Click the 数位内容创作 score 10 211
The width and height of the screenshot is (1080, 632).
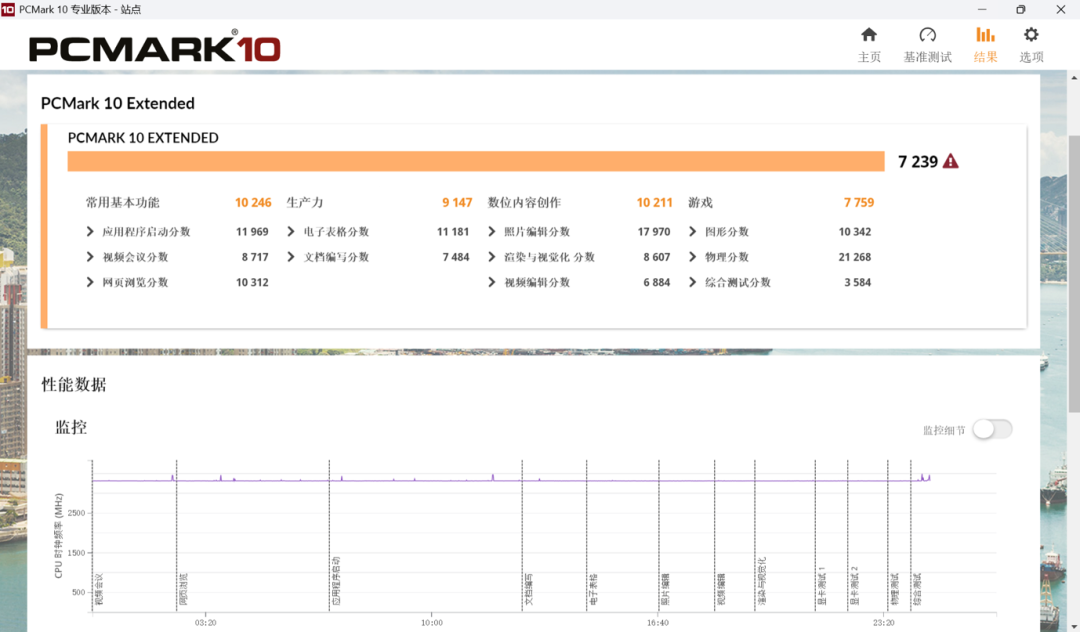pos(654,202)
